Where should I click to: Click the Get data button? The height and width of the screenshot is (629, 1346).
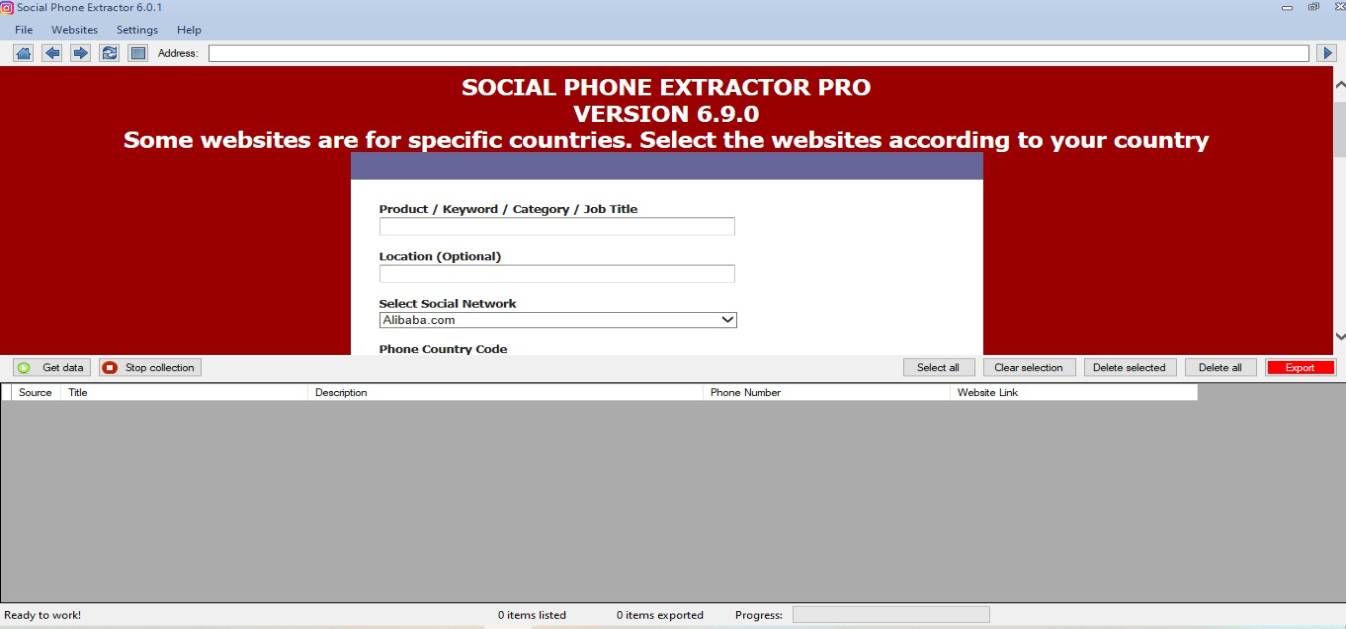pos(52,367)
